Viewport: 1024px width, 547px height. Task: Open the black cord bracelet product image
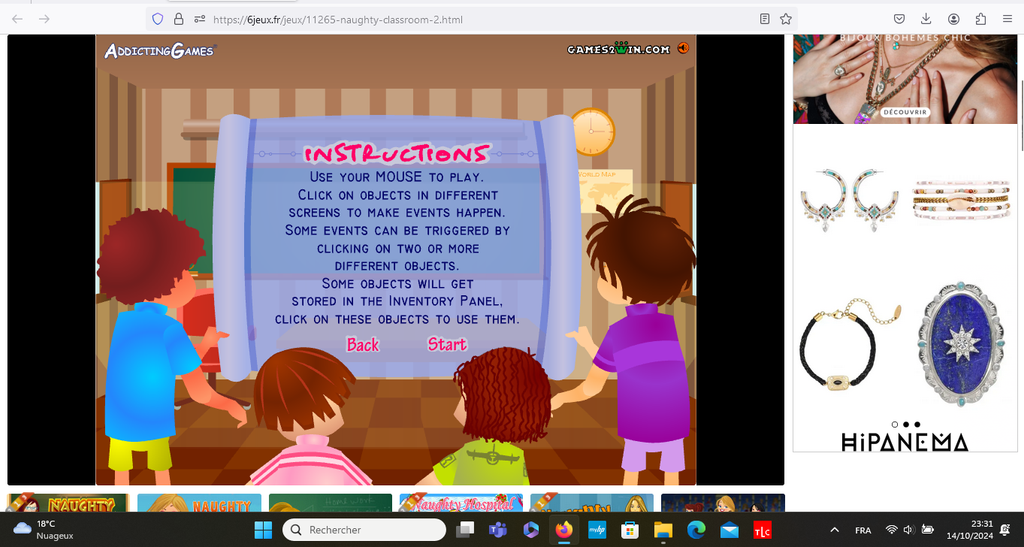pos(849,345)
